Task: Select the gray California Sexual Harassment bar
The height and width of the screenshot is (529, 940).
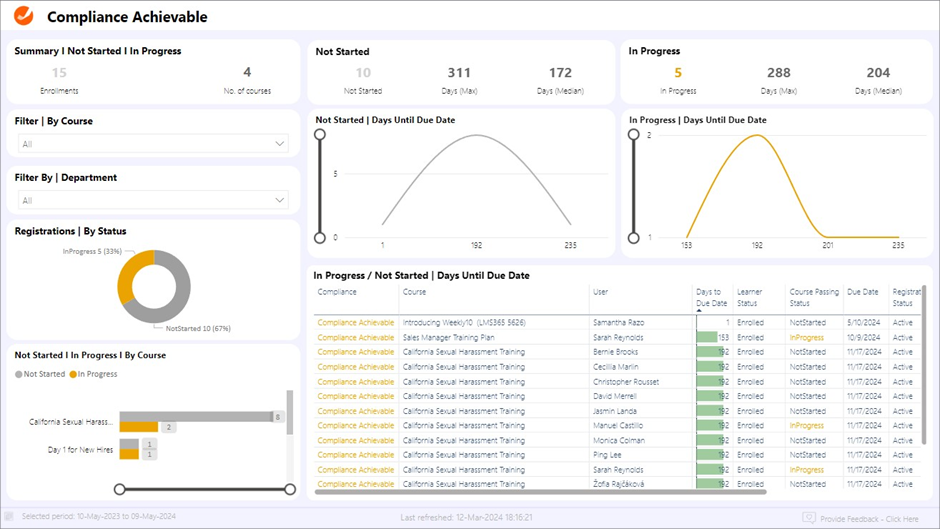Action: tap(200, 416)
